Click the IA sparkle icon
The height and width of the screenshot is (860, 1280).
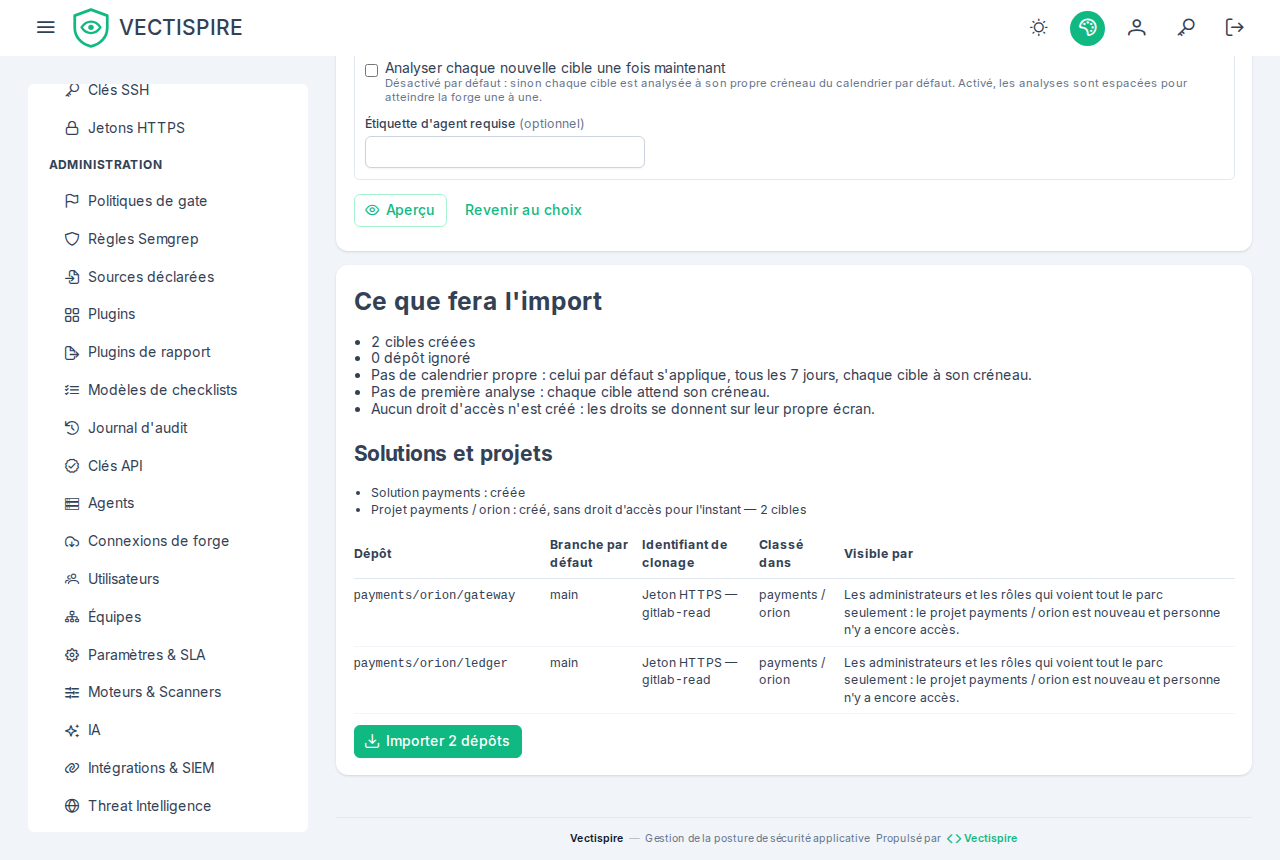tap(72, 730)
